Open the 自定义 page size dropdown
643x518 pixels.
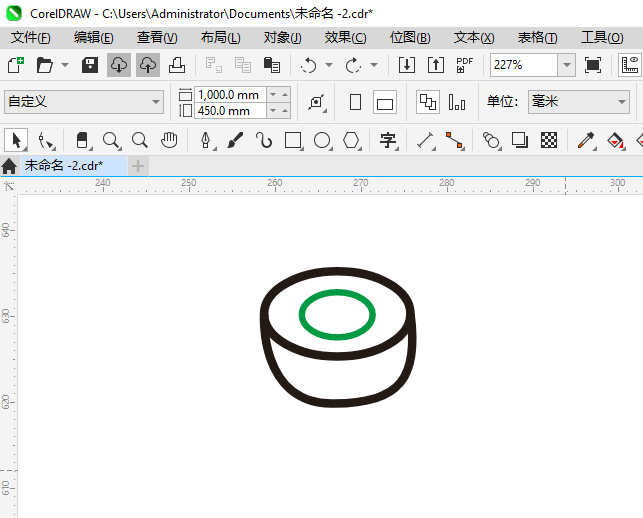[84, 102]
